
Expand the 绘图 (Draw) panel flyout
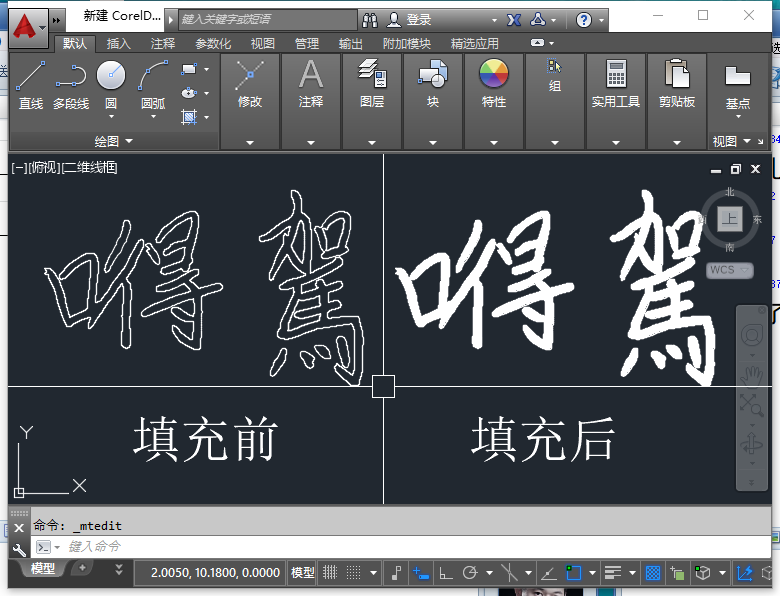tap(114, 141)
